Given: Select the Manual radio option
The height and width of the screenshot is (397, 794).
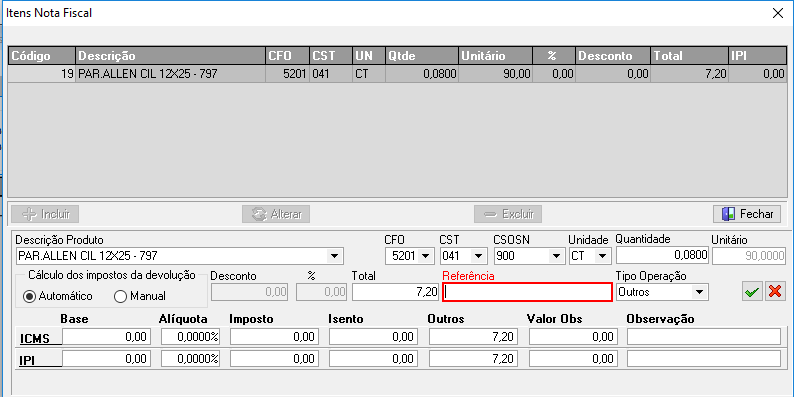Looking at the screenshot, I should click(x=140, y=296).
